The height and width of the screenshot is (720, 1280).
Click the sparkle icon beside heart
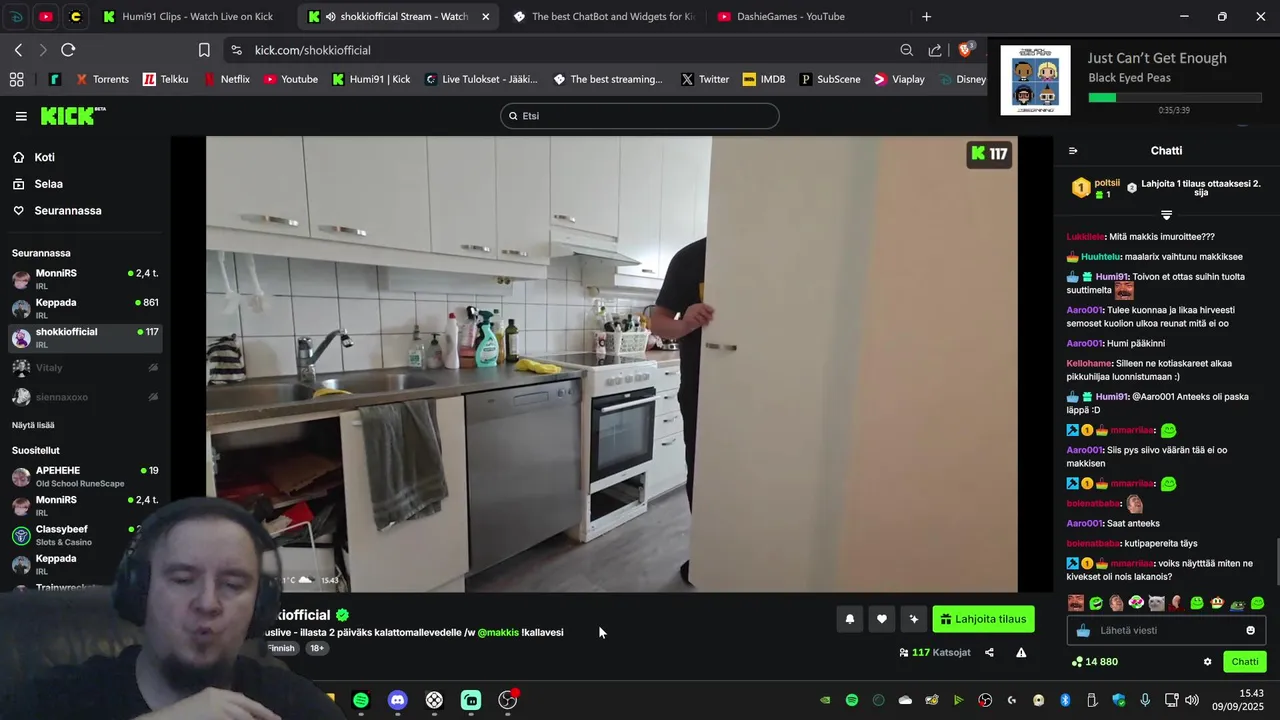point(913,619)
